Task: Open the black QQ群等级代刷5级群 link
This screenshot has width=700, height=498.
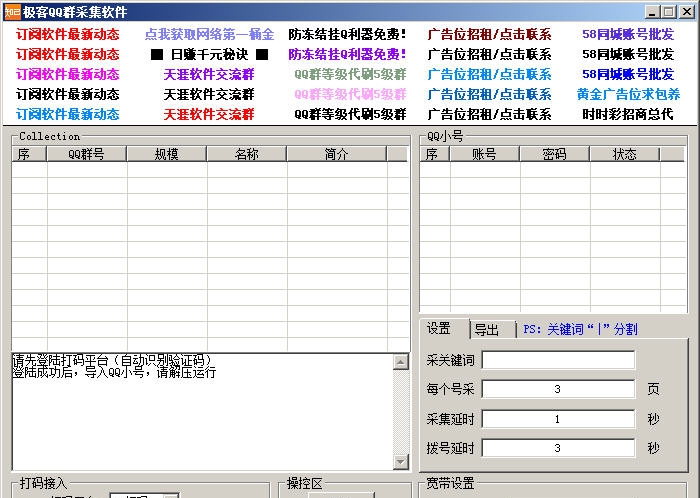Action: coord(350,115)
